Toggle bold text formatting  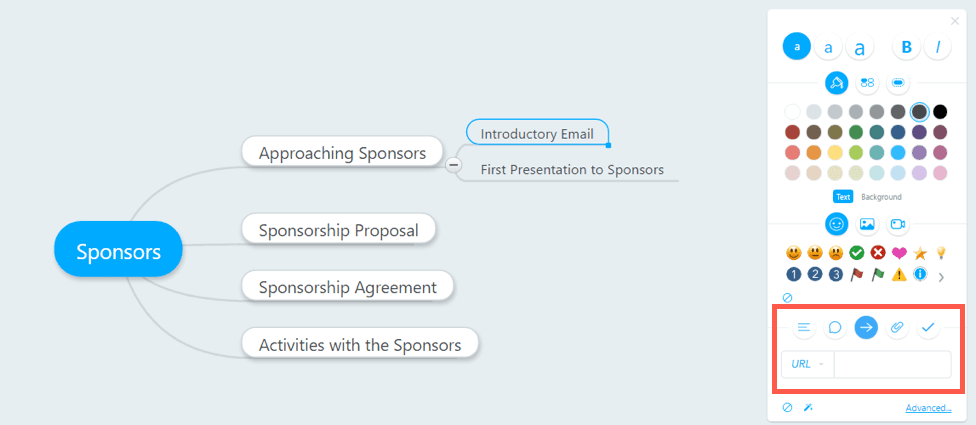click(907, 46)
